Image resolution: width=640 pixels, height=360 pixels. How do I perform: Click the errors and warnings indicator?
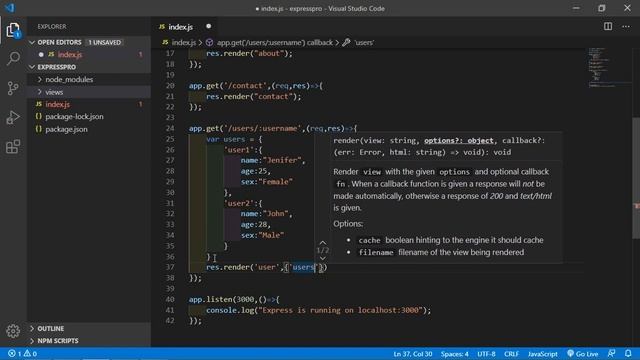pyautogui.click(x=22, y=353)
